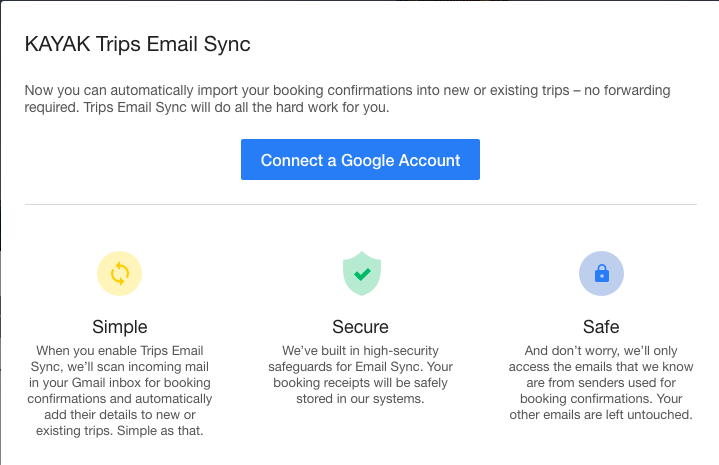719x465 pixels.
Task: Click the 'Gmail inbox for booking' line
Action: tap(141, 382)
